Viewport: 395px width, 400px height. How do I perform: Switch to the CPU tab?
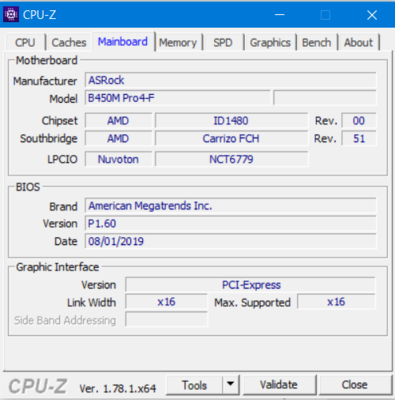pos(25,42)
